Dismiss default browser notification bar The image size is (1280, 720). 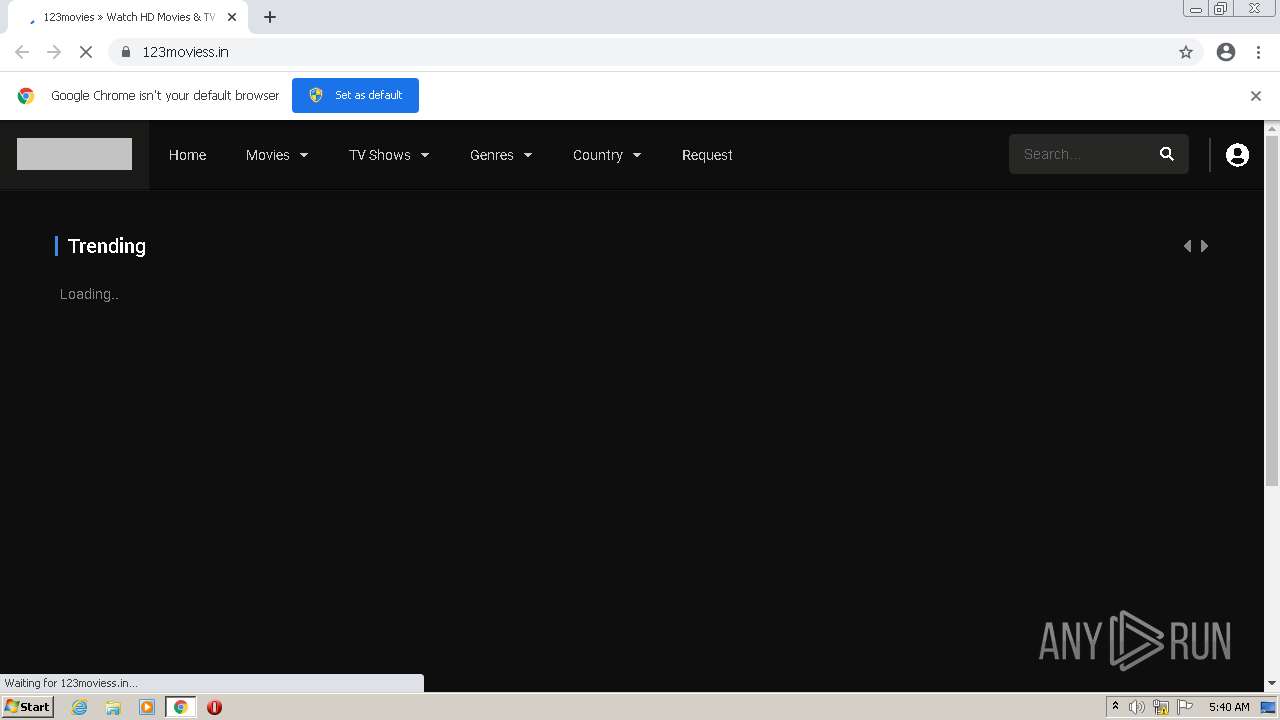[1256, 96]
